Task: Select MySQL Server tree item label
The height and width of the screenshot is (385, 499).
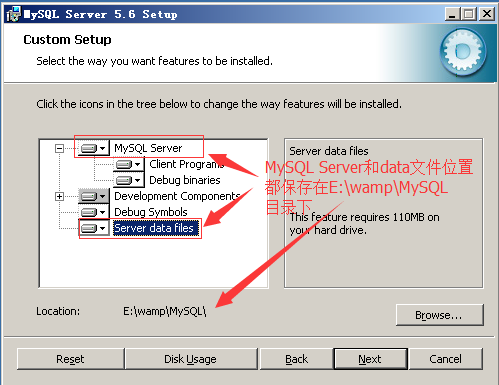Action: pyautogui.click(x=148, y=148)
